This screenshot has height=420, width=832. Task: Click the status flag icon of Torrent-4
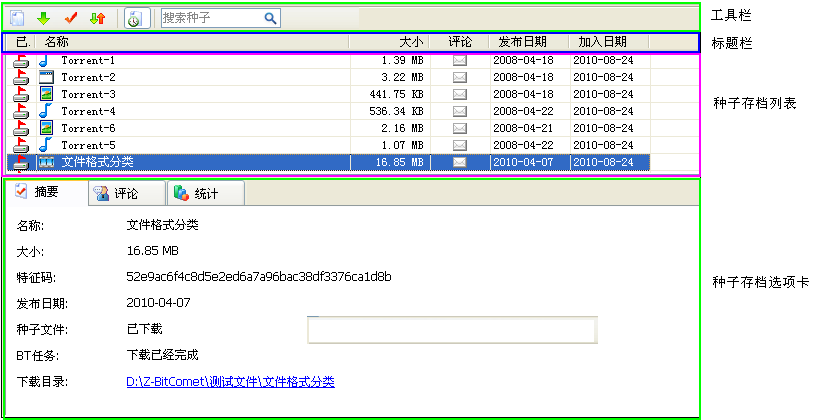[x=21, y=111]
